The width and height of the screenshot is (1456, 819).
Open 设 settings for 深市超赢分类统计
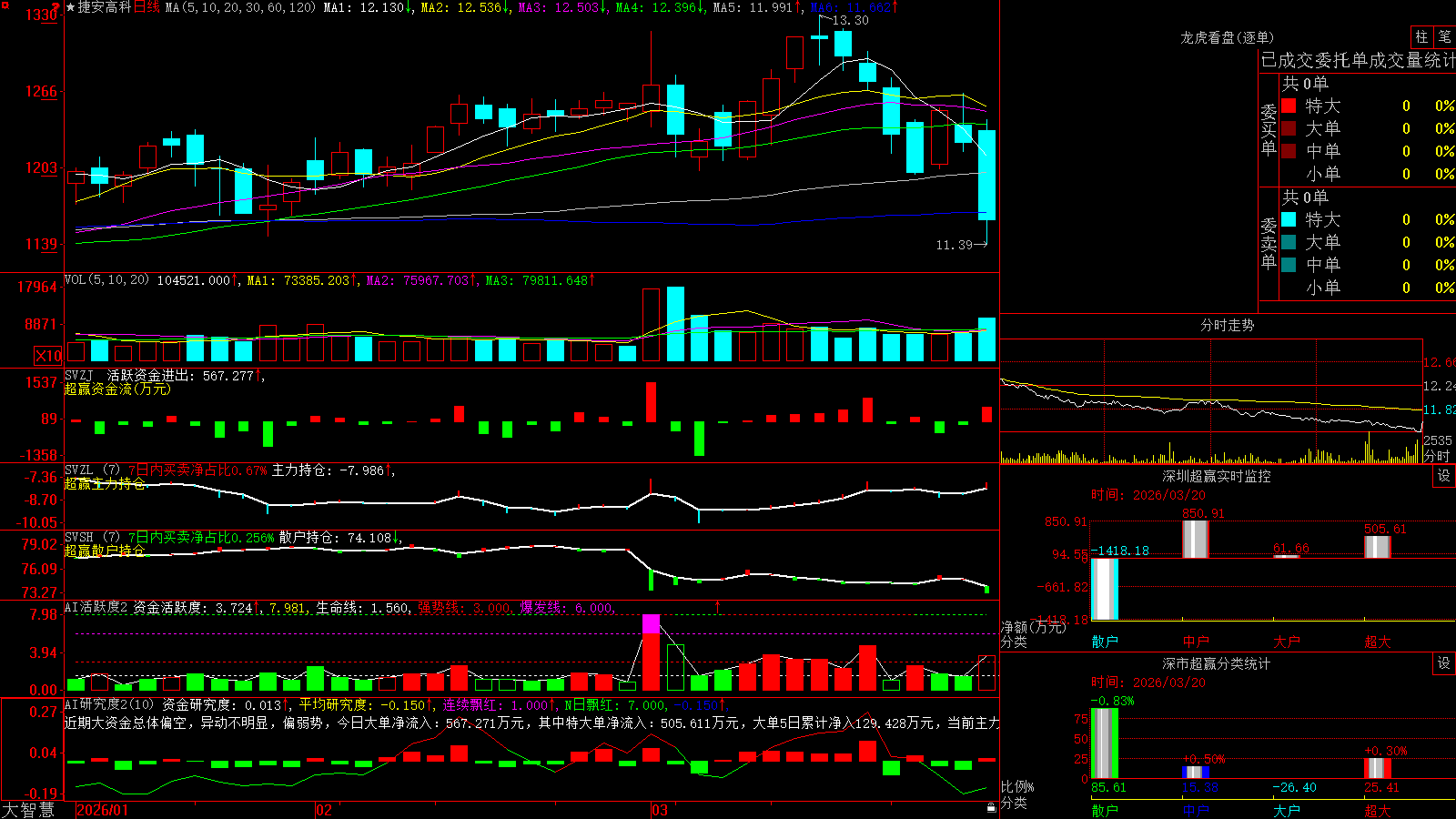coord(1444,663)
